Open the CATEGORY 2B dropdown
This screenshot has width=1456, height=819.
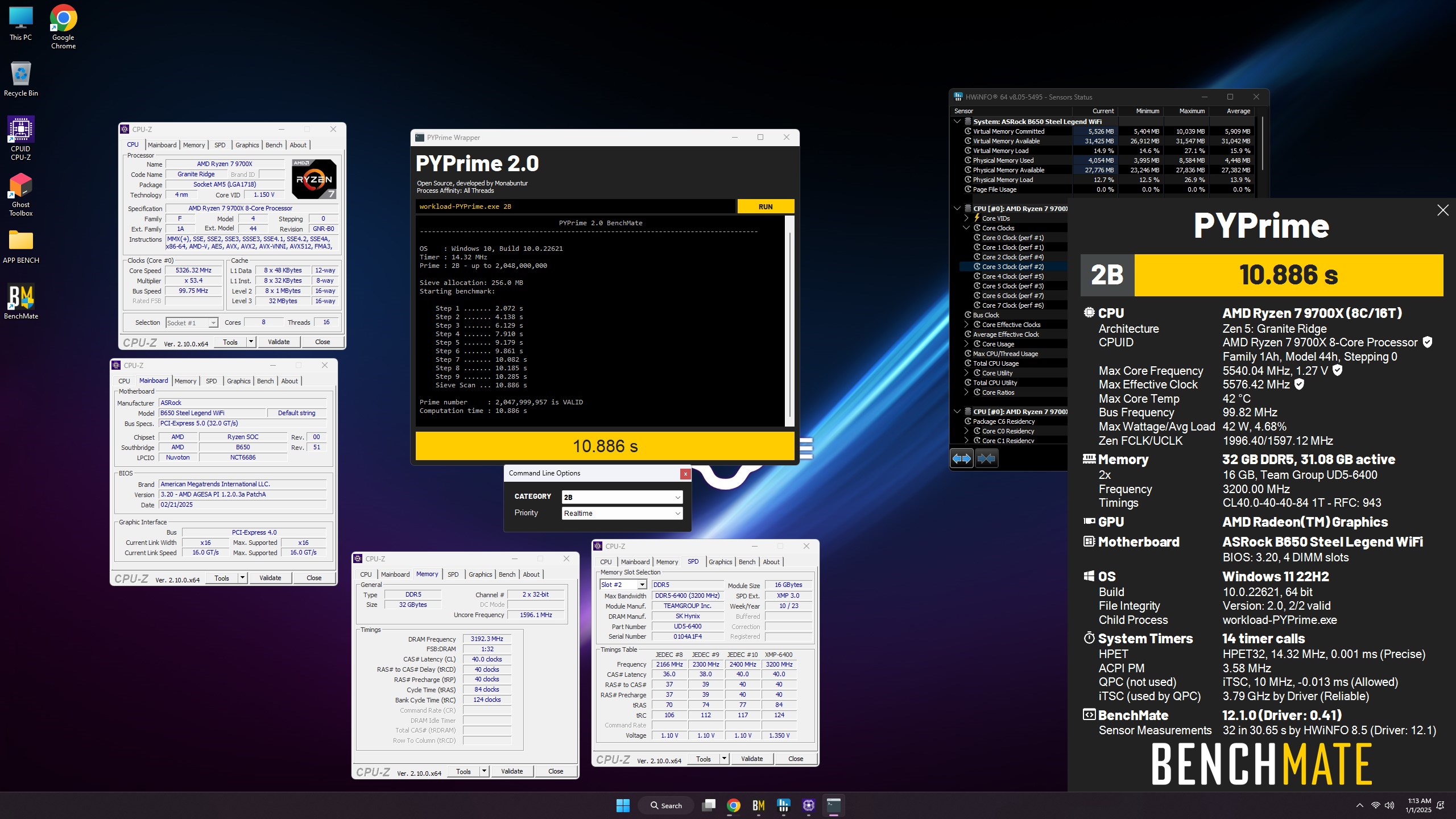[622, 497]
